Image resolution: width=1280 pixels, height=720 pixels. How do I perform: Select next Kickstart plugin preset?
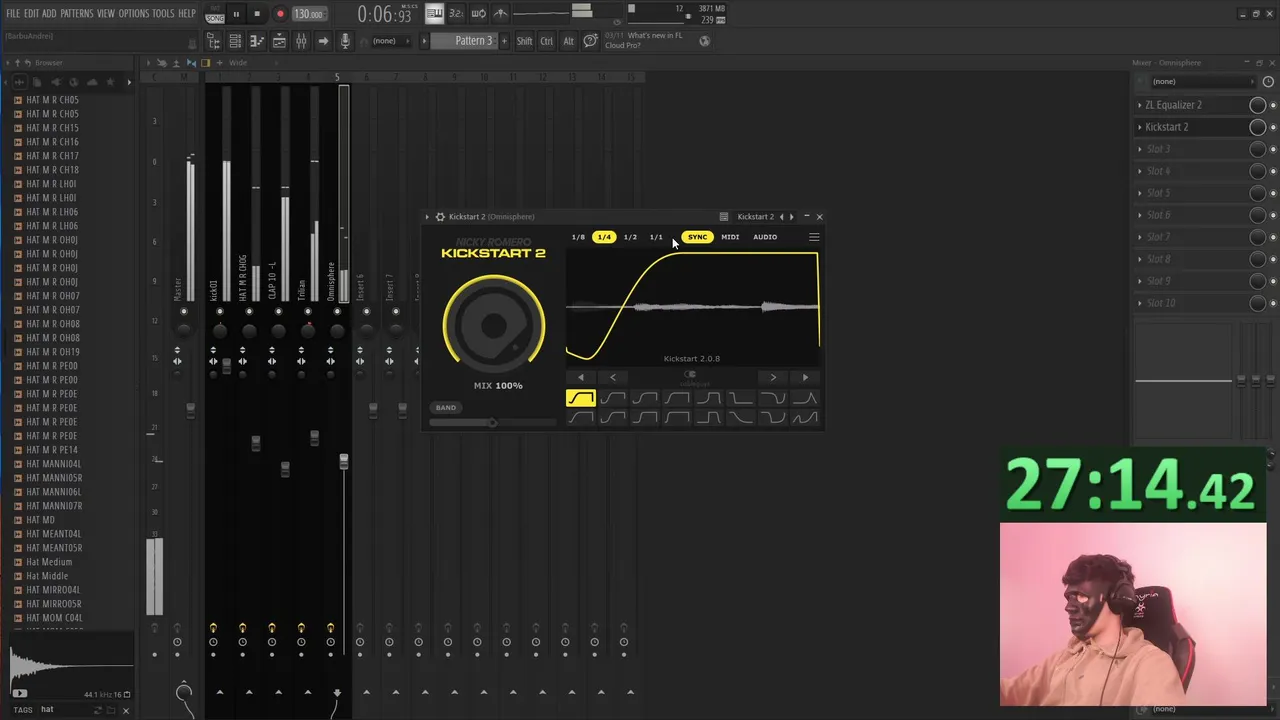coord(792,217)
